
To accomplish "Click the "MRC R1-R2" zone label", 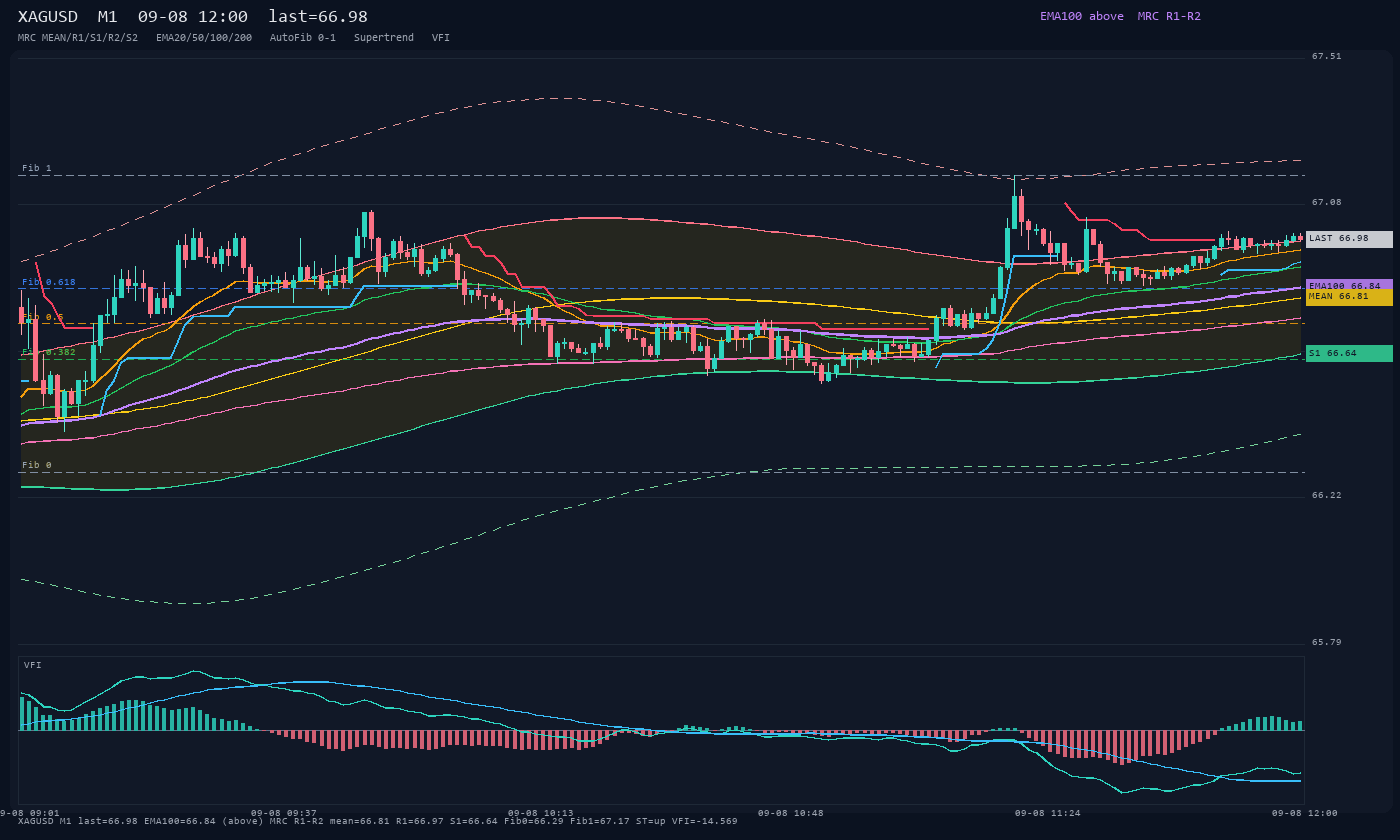I will [1169, 16].
